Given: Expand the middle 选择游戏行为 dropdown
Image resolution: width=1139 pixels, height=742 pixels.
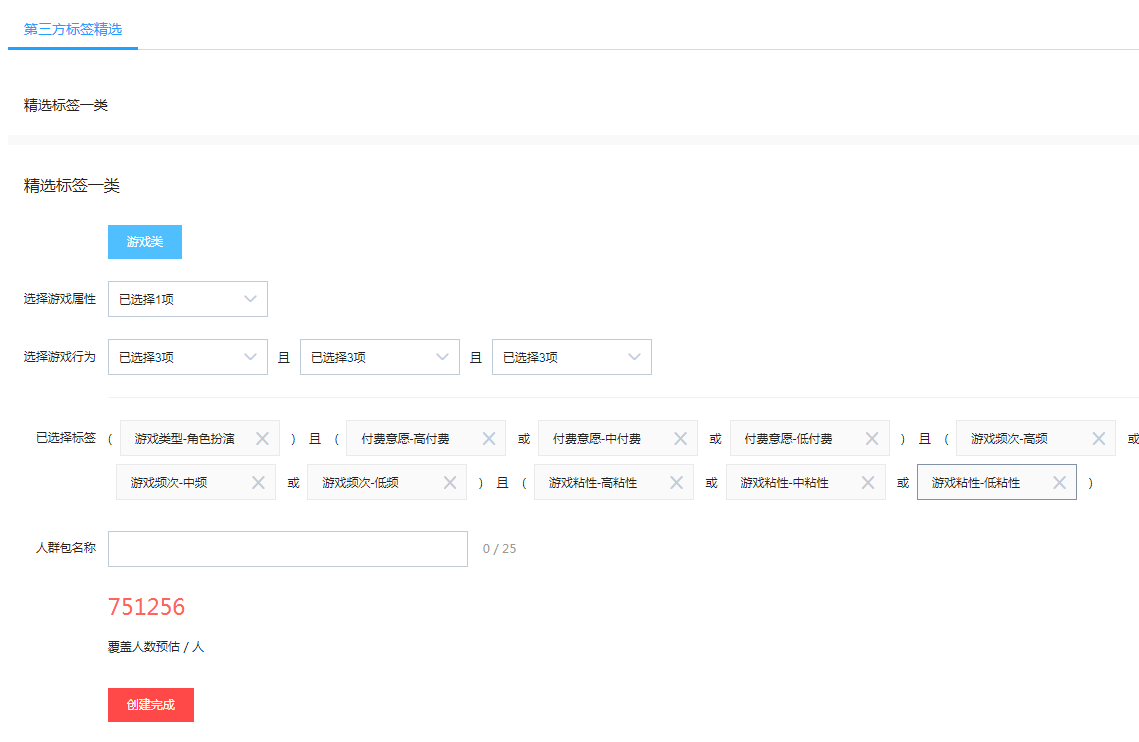Looking at the screenshot, I should pos(379,357).
